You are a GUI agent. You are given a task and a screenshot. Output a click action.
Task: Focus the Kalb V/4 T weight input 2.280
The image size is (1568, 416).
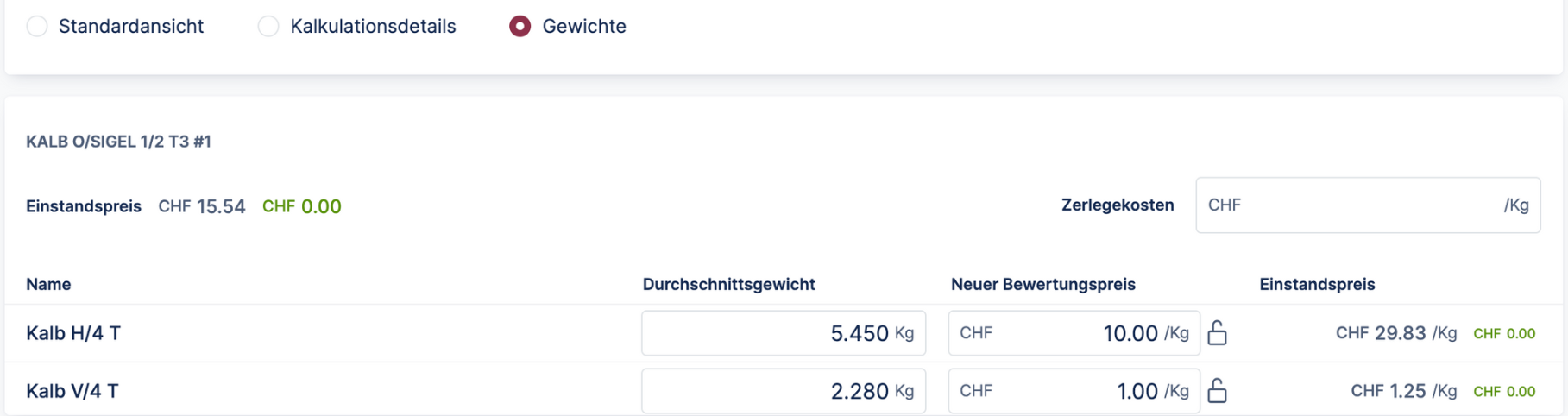click(783, 391)
